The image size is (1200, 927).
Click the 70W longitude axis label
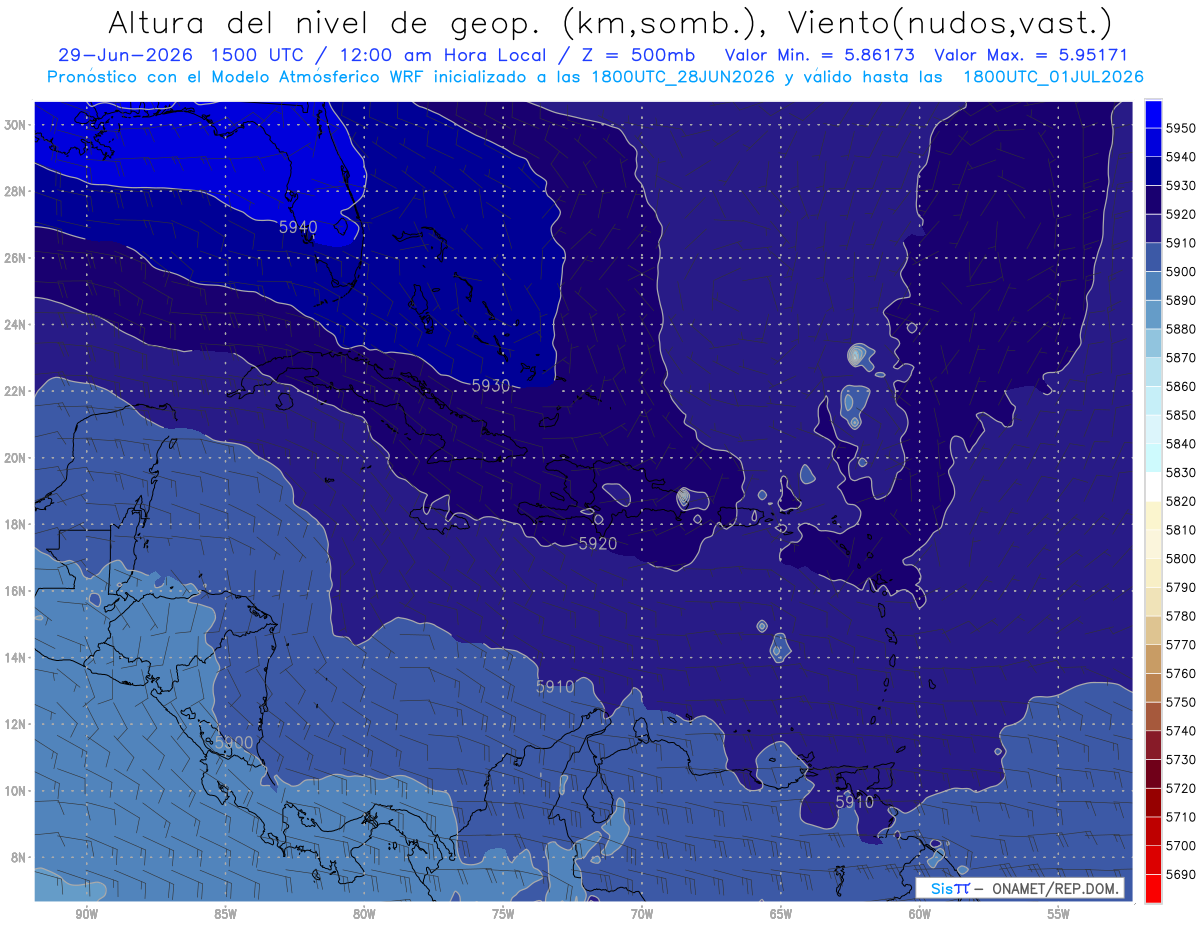[x=642, y=914]
